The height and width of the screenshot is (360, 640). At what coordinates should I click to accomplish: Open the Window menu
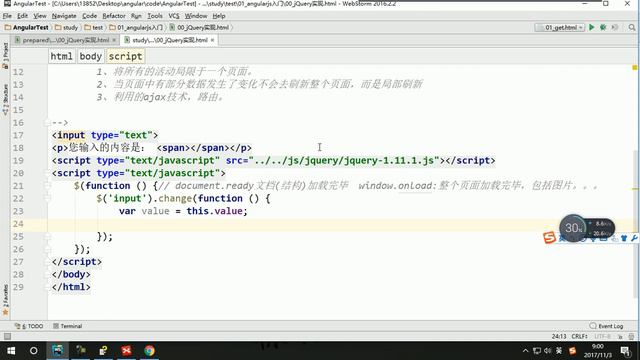coord(196,16)
